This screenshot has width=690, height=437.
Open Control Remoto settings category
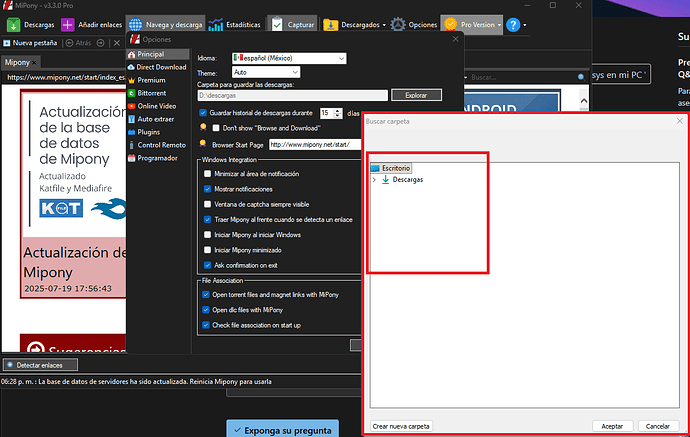tap(161, 145)
